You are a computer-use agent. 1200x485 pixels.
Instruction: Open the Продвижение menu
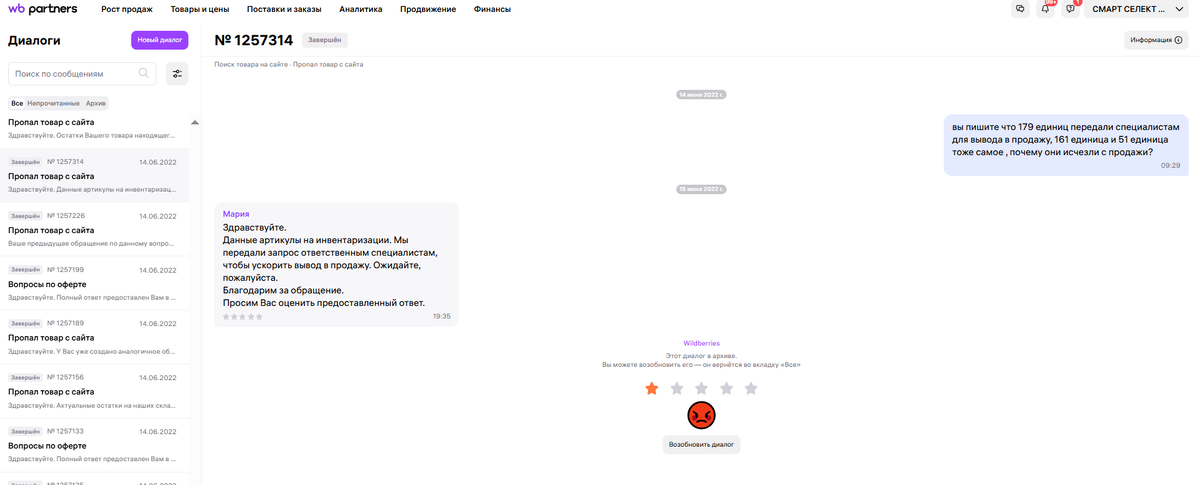[428, 9]
